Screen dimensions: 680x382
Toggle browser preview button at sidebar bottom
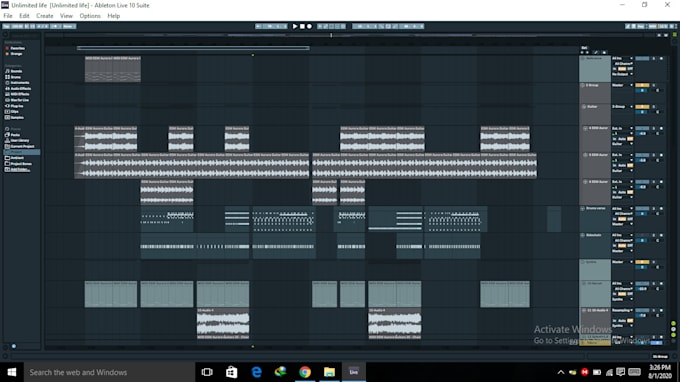point(14,346)
